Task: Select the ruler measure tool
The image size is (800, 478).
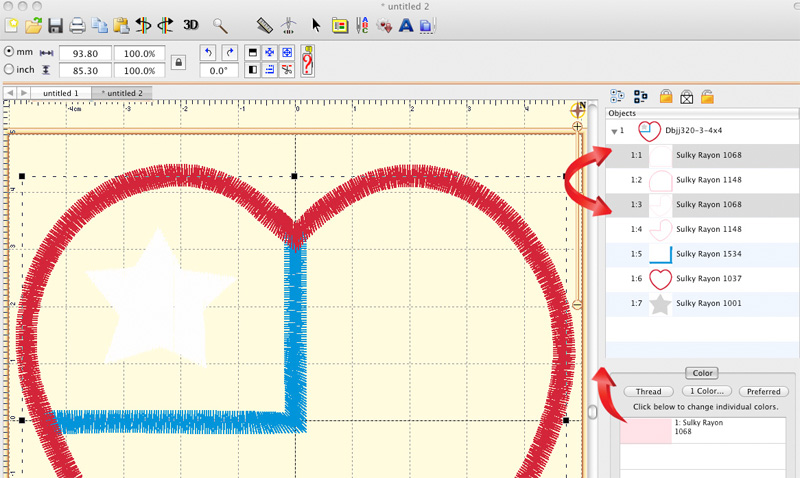Action: (264, 26)
